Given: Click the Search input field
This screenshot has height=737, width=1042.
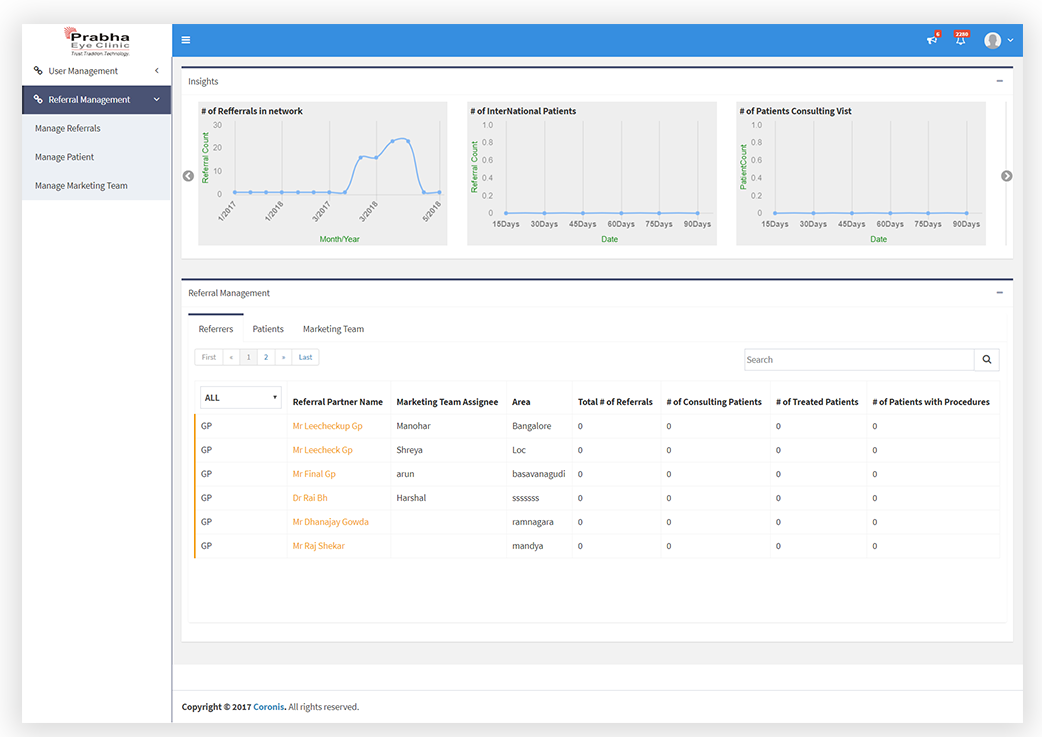Looking at the screenshot, I should click(x=859, y=360).
